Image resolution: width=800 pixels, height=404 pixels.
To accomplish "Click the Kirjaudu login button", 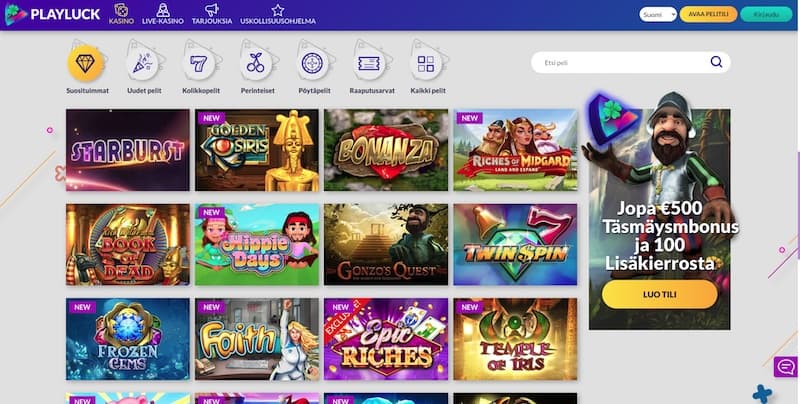I will tap(766, 14).
